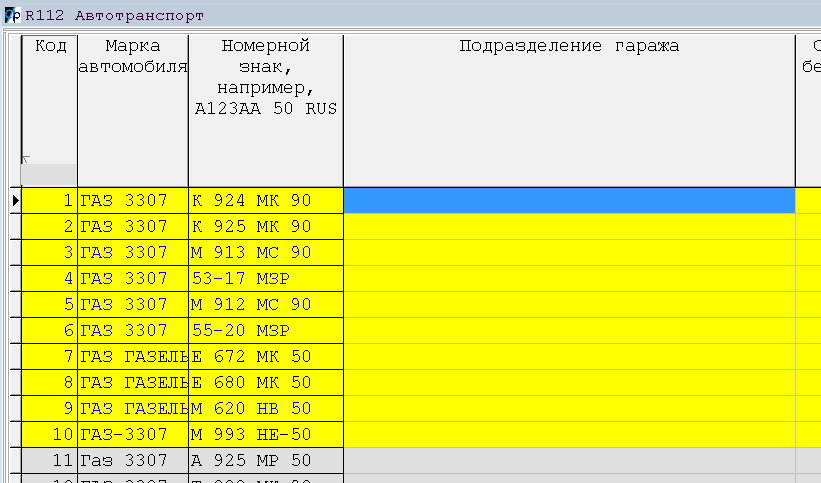
Task: Click the "Код" column header
Action: point(49,46)
